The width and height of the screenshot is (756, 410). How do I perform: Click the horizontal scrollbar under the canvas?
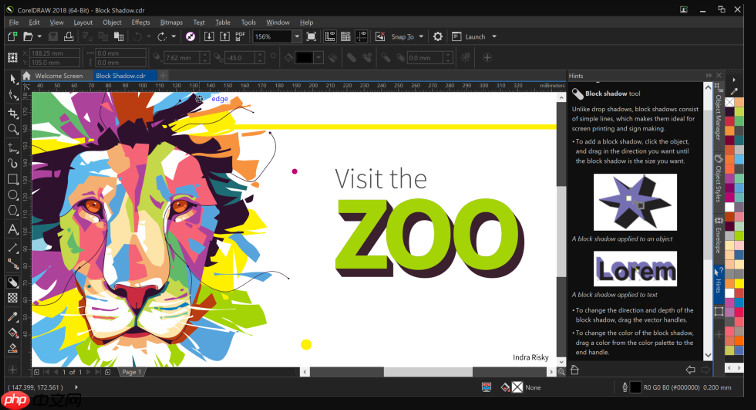(x=428, y=372)
